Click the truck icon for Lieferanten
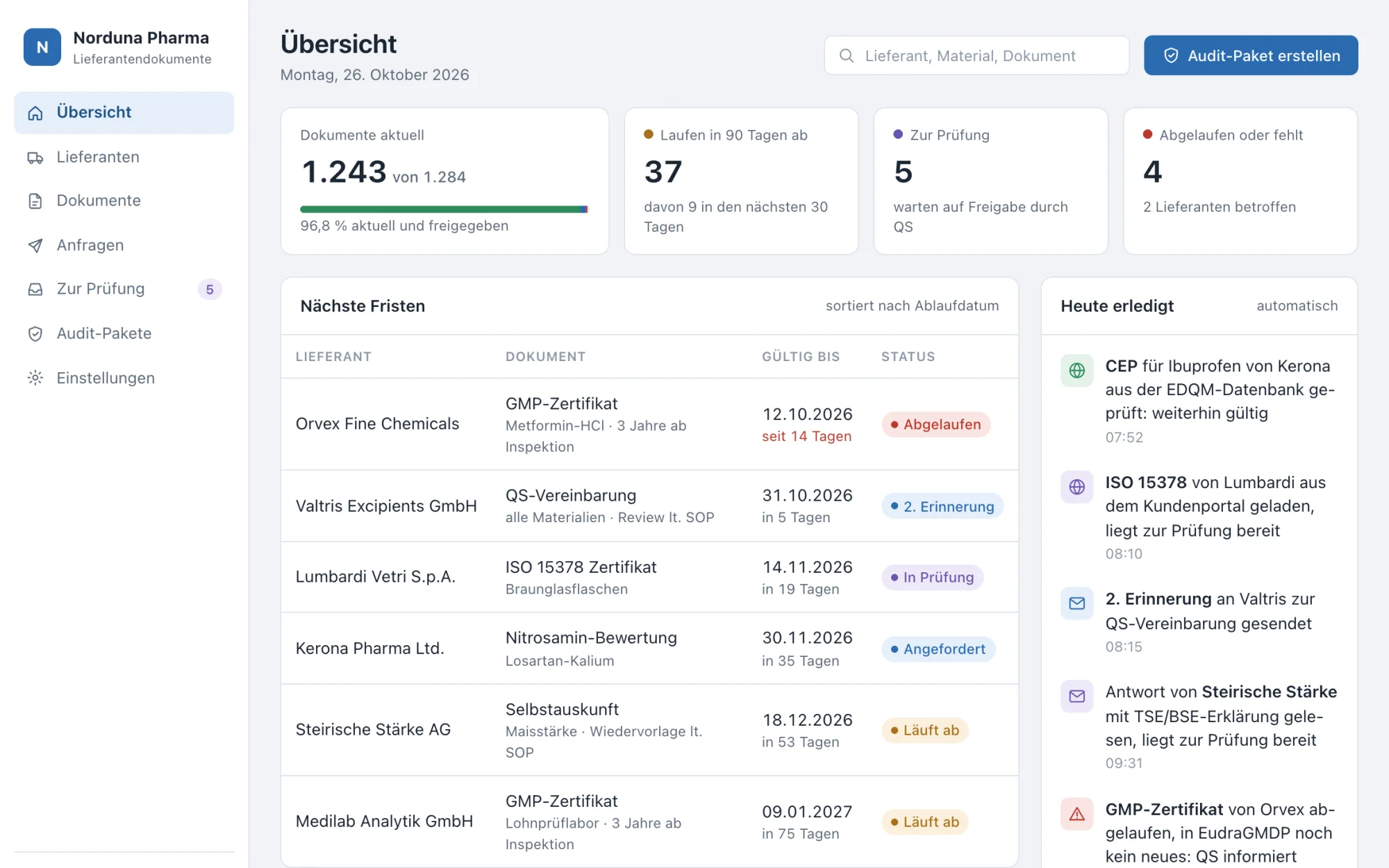Screen dimensions: 1389x868 [35, 158]
